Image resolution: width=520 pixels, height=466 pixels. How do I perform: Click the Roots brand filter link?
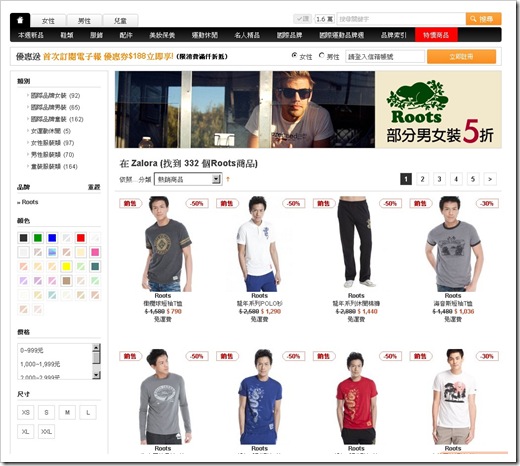pos(30,202)
